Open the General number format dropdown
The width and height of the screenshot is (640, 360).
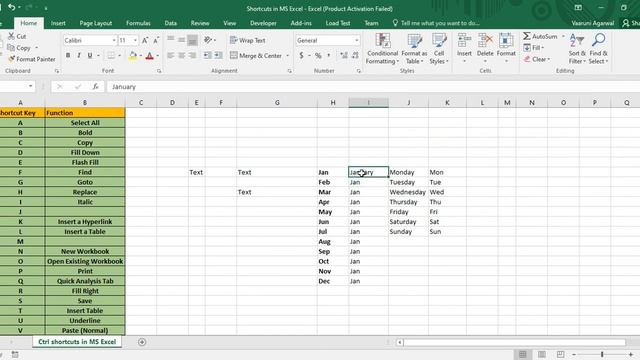tap(357, 40)
